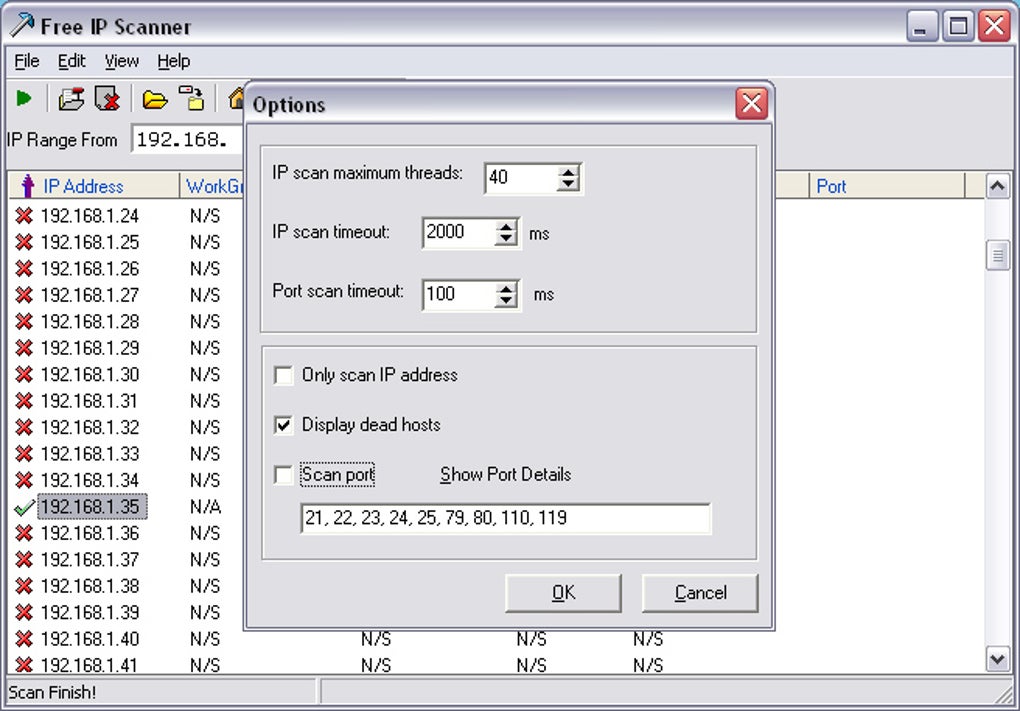Click the red X icon beside 192.168.1.28

[x=24, y=321]
